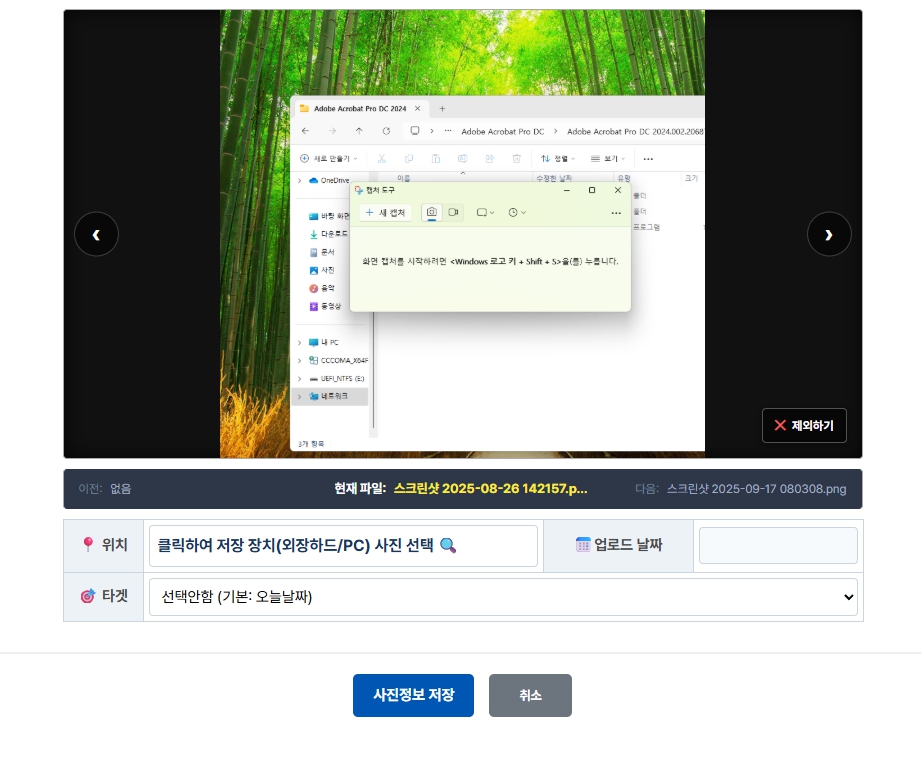Click the paste icon in Explorer preview
921x764 pixels.
pos(436,159)
